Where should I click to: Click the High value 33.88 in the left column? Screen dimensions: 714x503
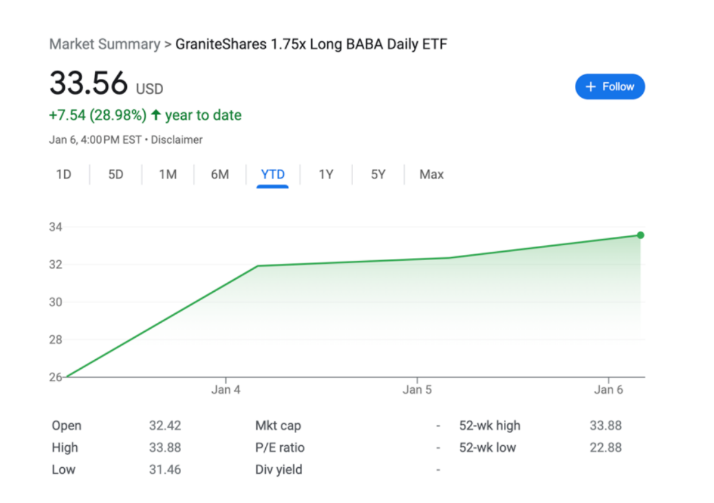(165, 447)
